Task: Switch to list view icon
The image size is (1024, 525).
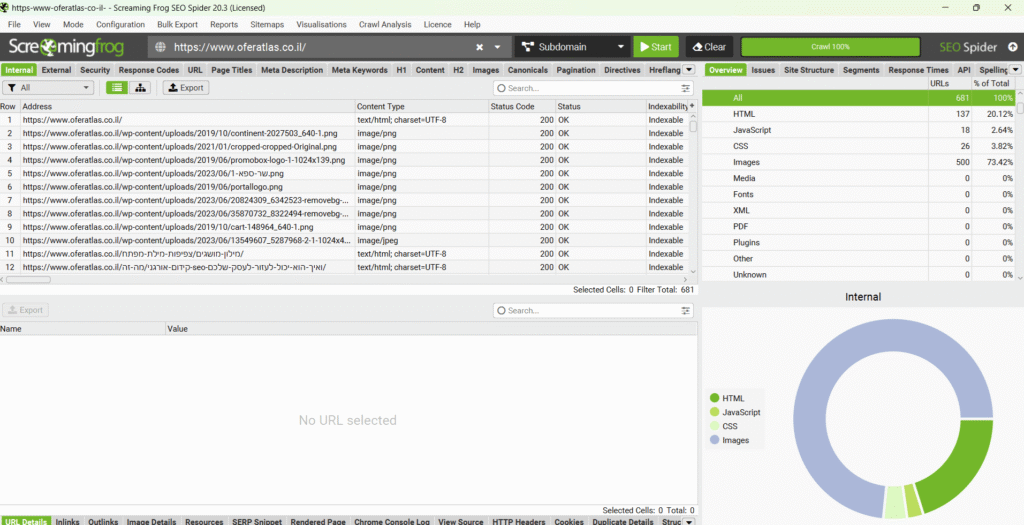Action: click(117, 88)
